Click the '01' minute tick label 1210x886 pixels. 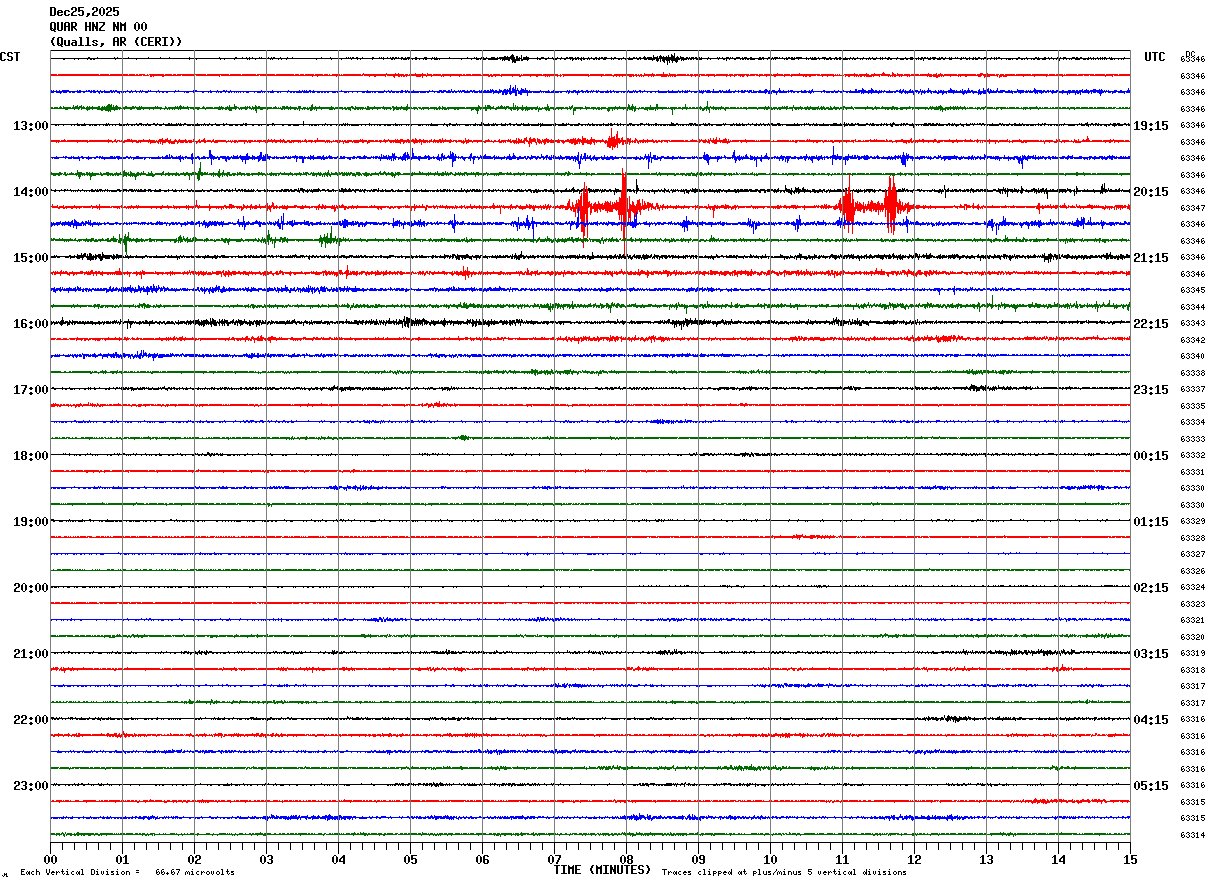coord(122,859)
